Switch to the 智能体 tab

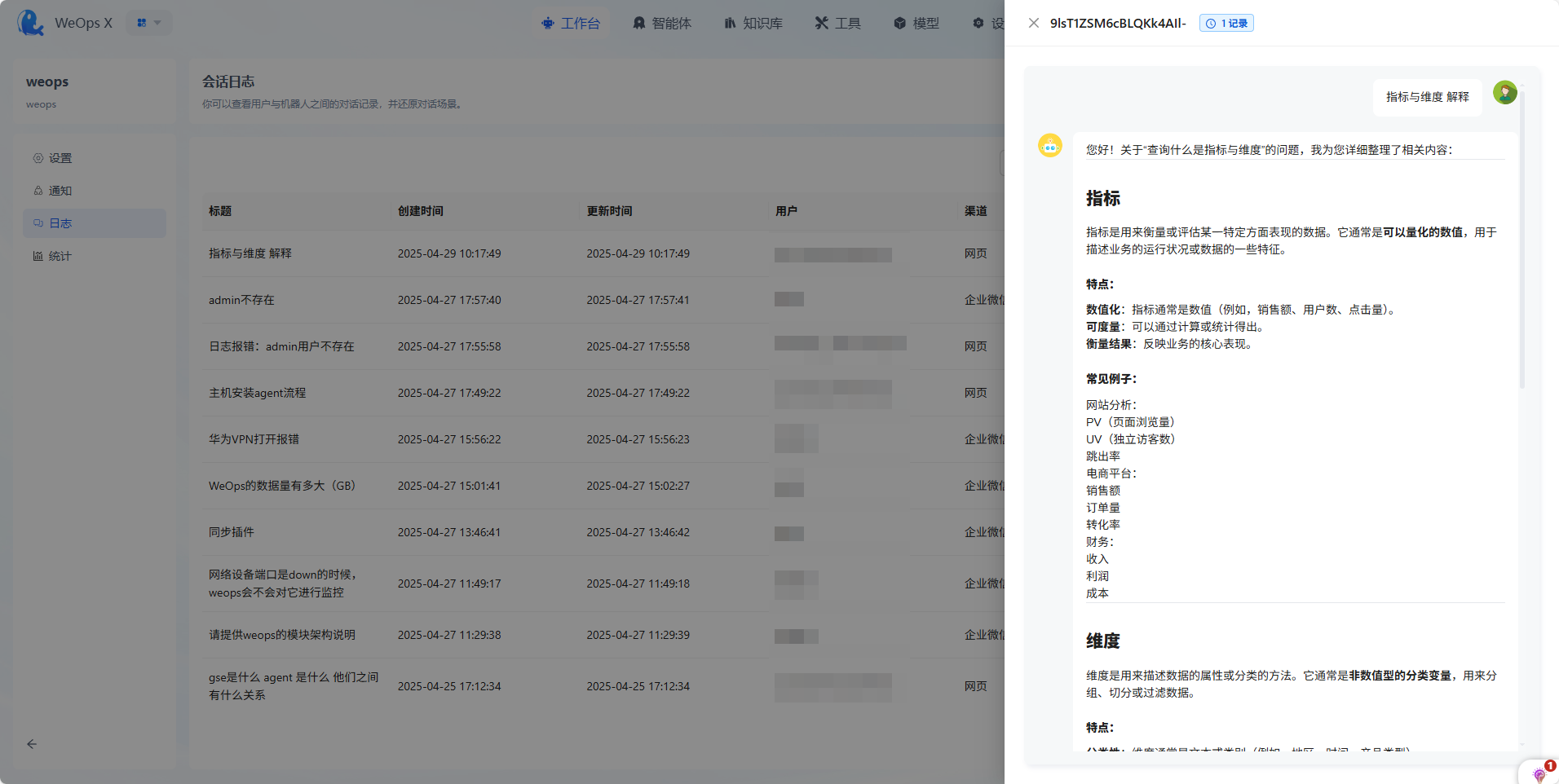coord(662,24)
